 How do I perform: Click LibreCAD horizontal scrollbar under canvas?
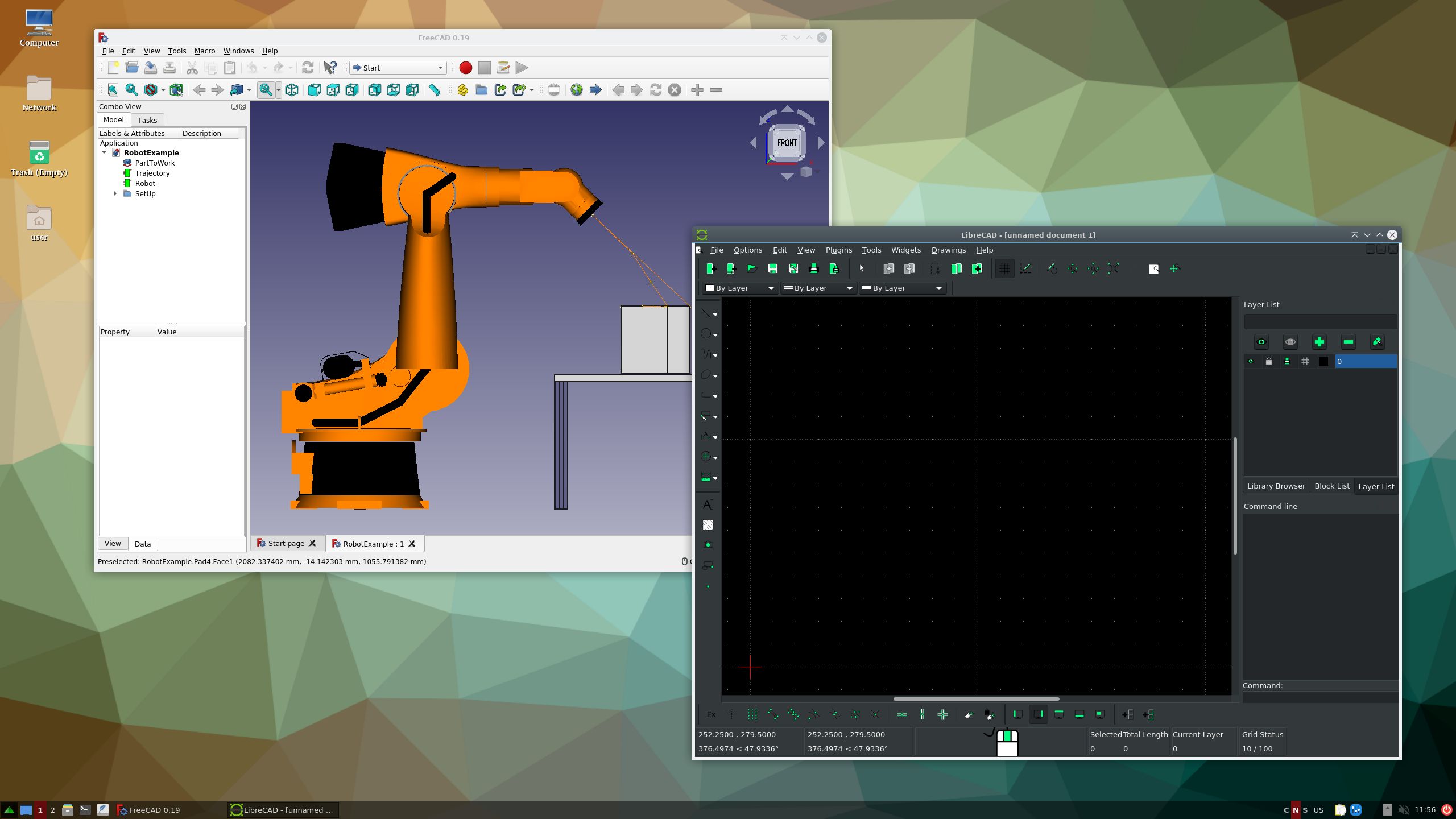976,699
